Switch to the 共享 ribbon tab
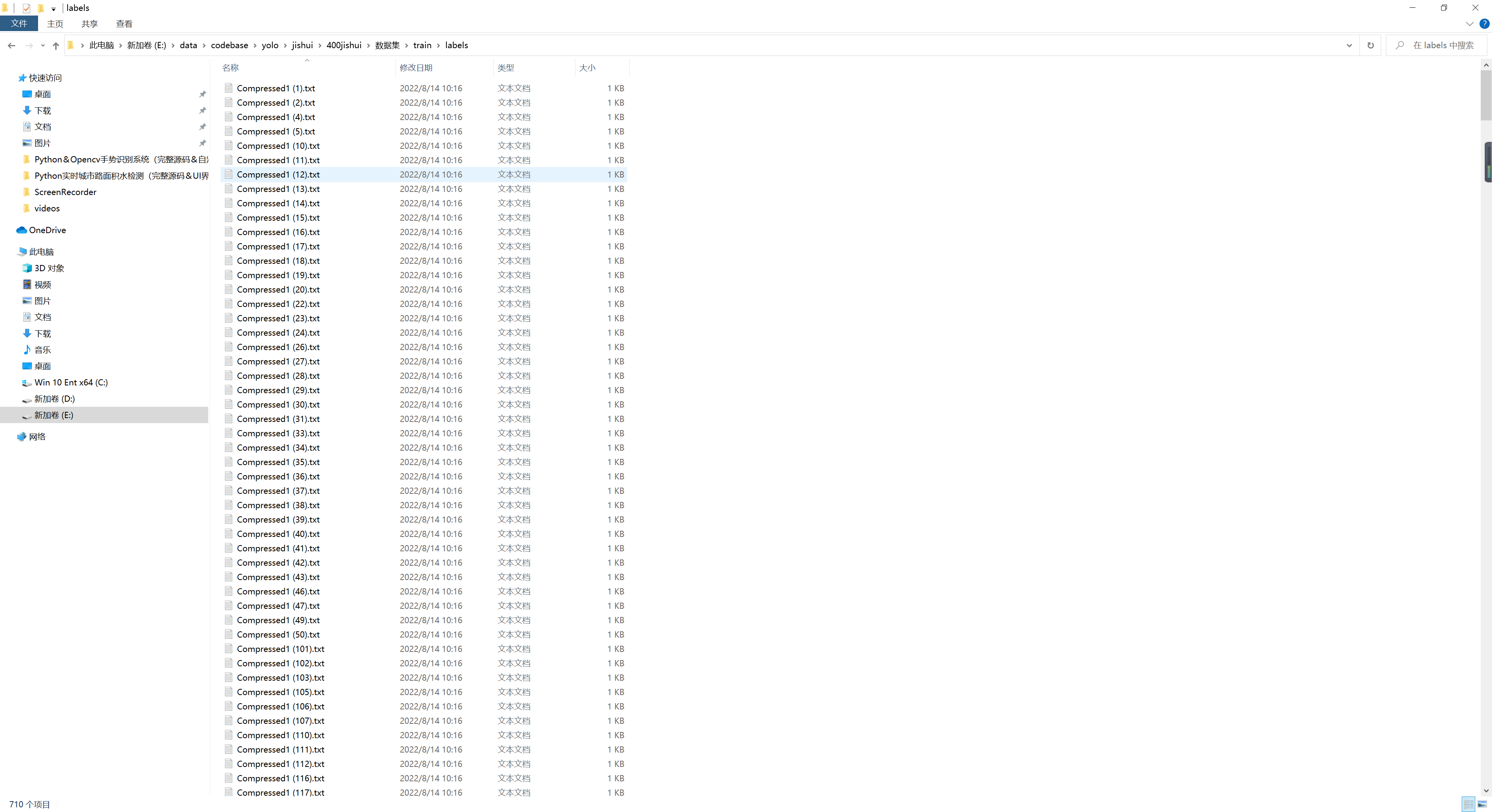 (90, 24)
